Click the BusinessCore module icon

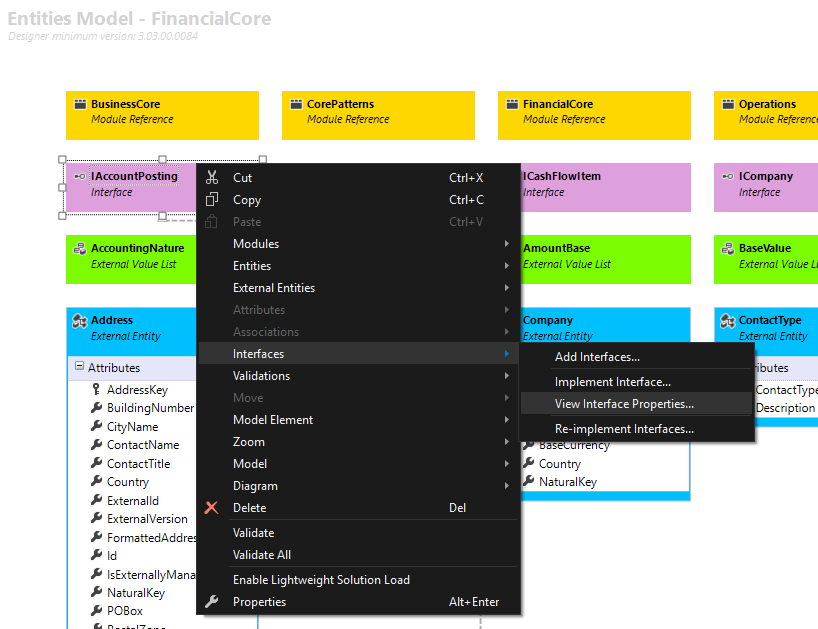point(80,104)
